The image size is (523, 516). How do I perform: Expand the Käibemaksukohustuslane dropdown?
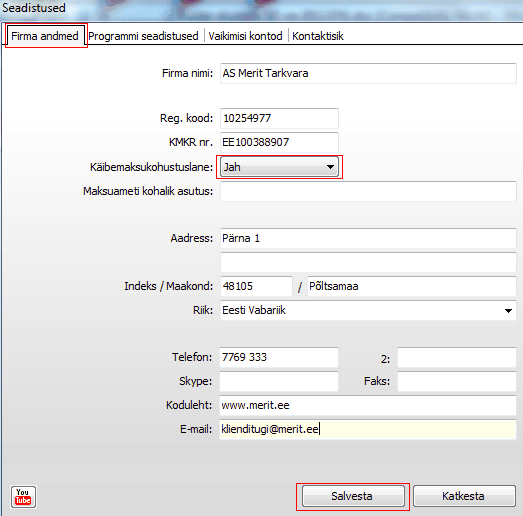tap(279, 167)
